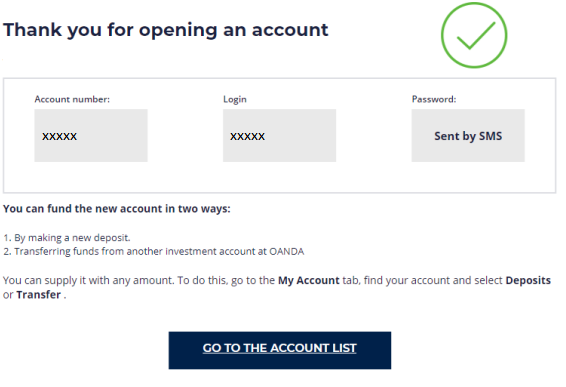This screenshot has width=566, height=387.
Task: Click the word OANDA in list
Action: (287, 251)
